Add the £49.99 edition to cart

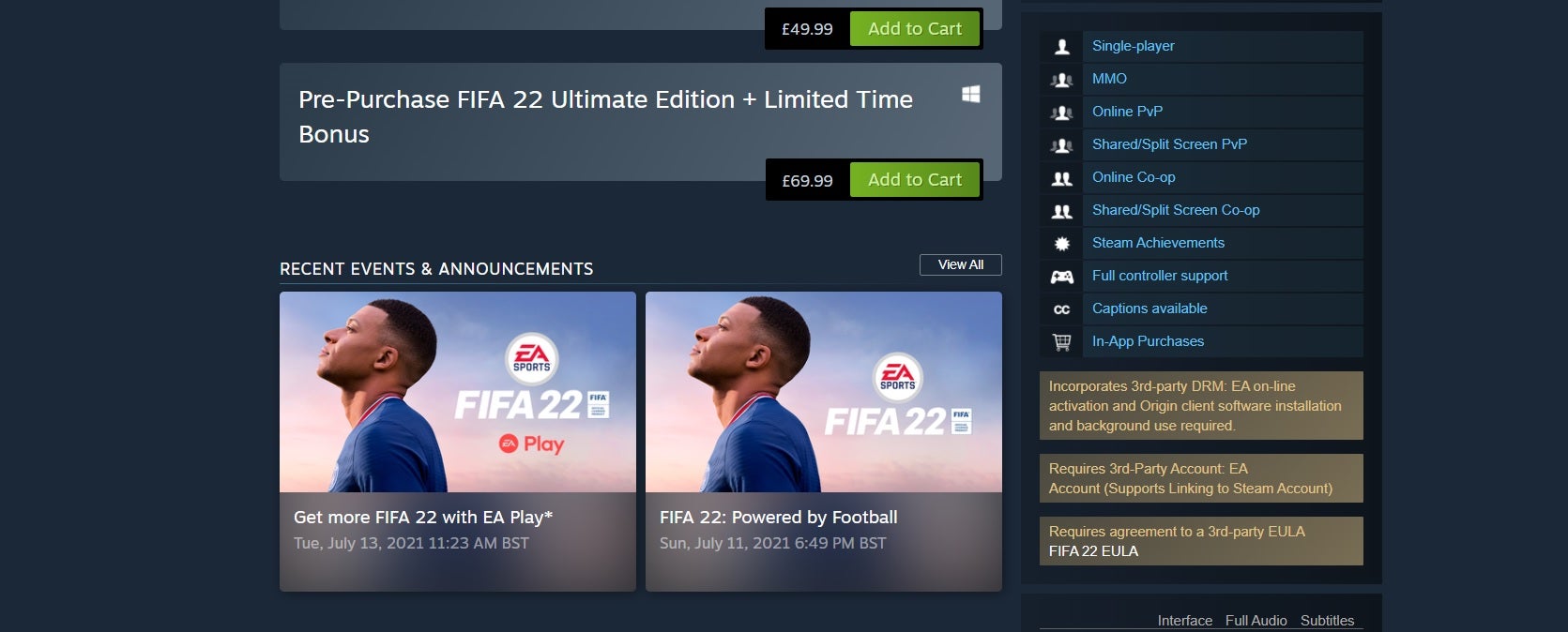point(914,29)
